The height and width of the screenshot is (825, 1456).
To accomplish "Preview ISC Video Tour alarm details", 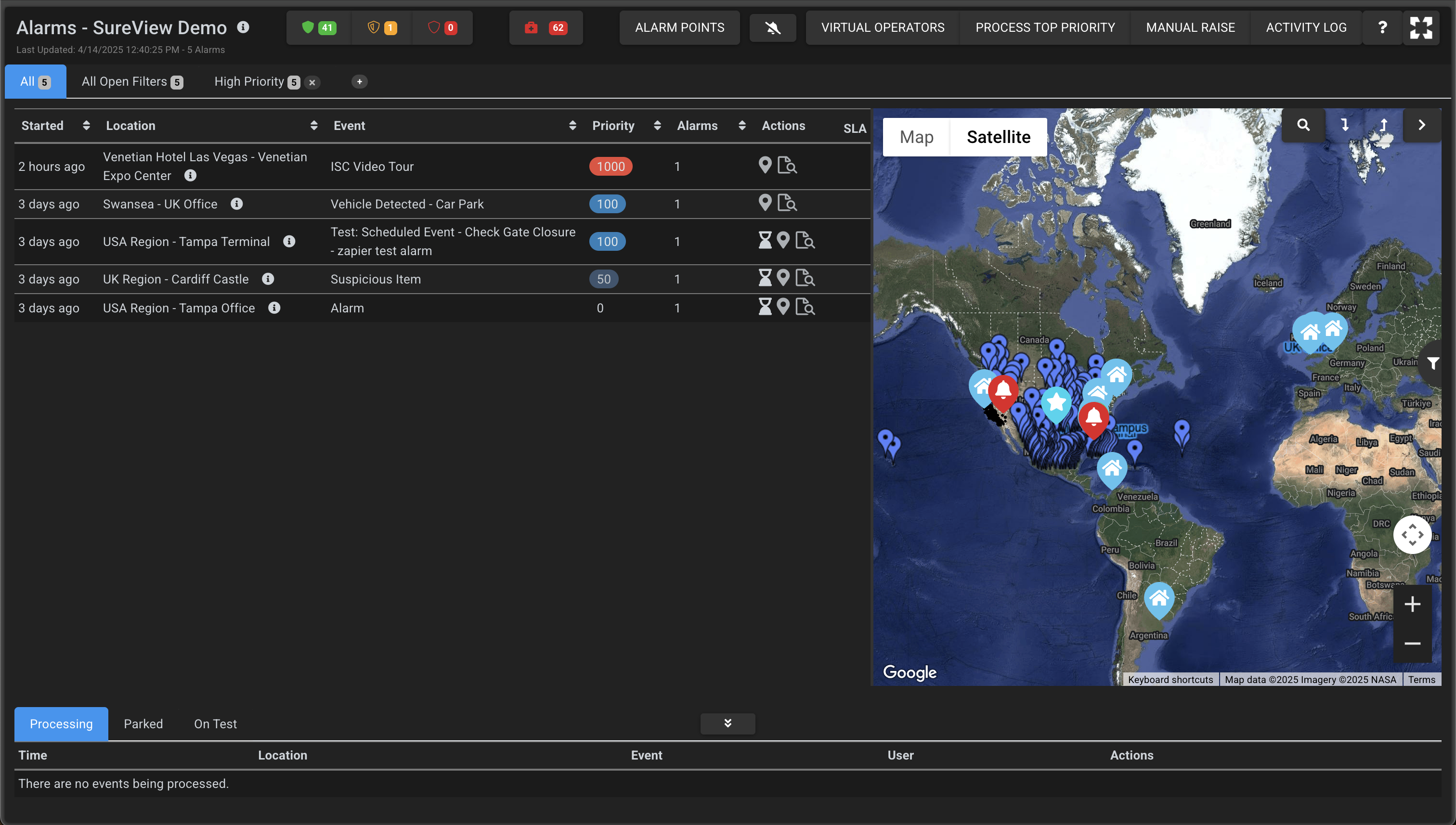I will tap(787, 166).
